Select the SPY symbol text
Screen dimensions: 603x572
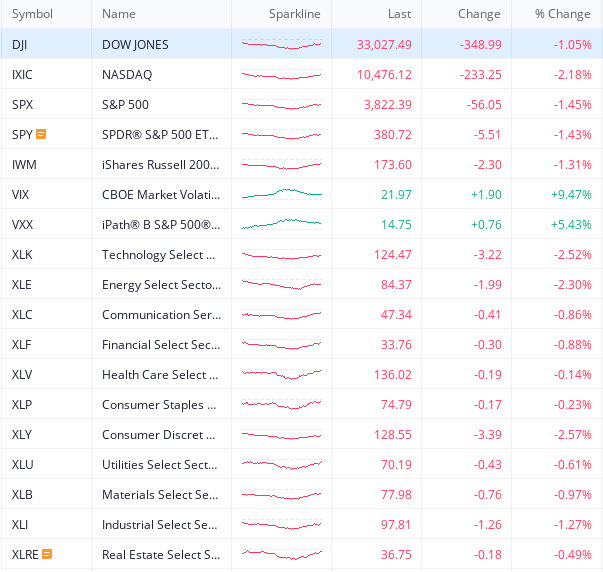coord(22,134)
